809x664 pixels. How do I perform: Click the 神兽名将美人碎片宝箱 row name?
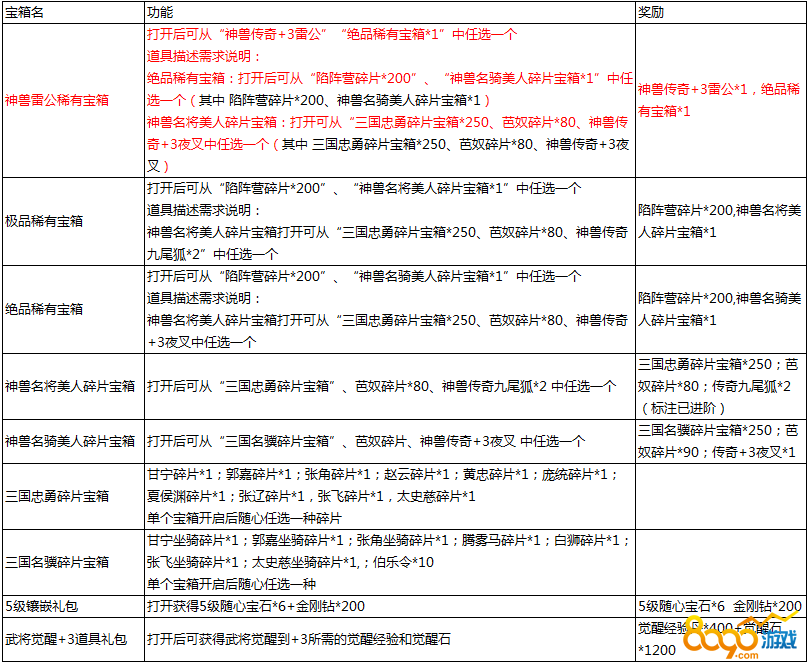point(70,386)
